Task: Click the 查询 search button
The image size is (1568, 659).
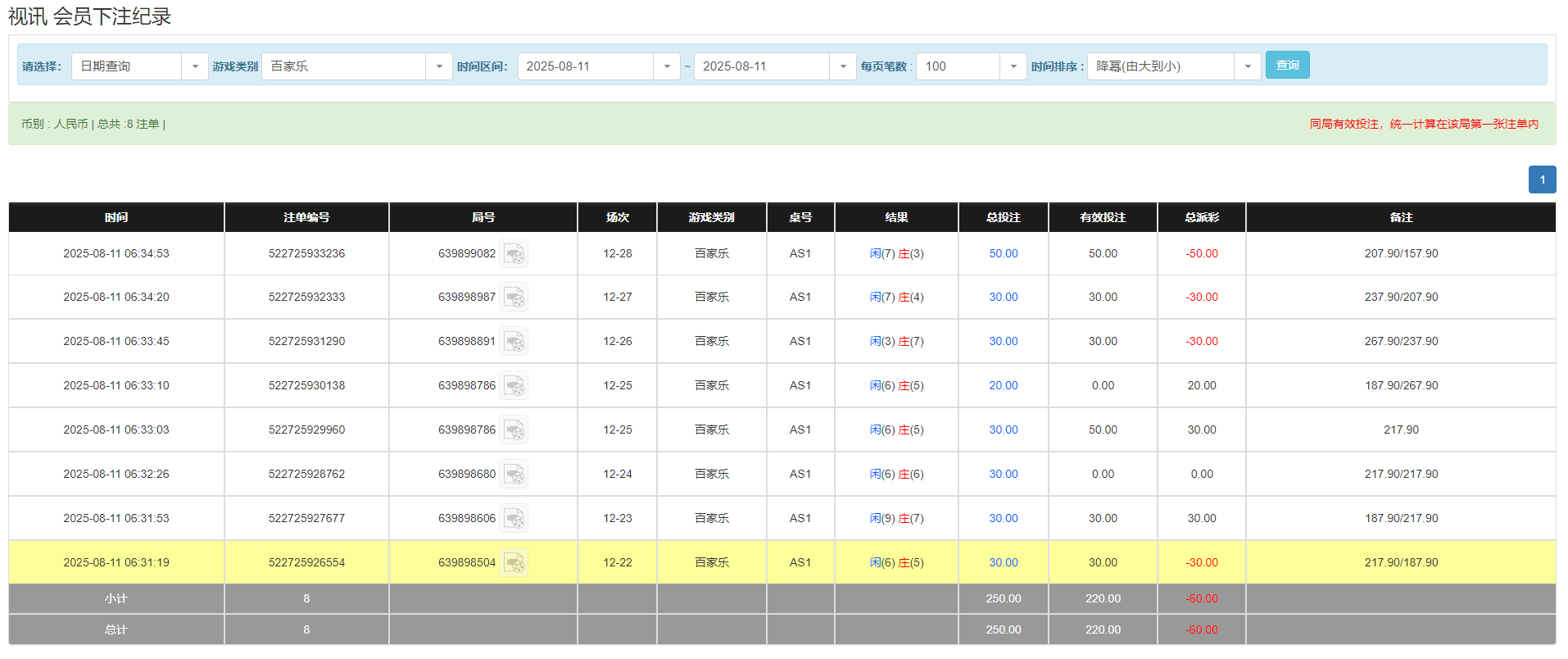Action: pos(1287,65)
